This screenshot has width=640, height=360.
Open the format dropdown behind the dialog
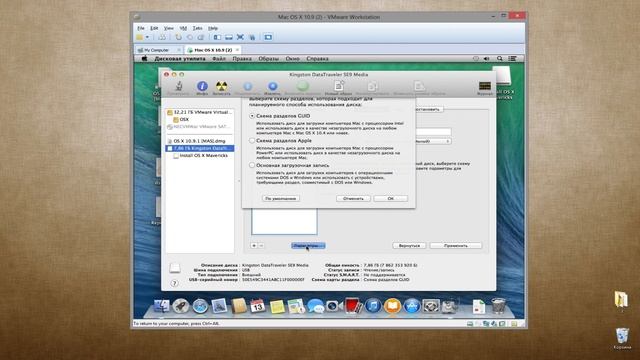433,141
